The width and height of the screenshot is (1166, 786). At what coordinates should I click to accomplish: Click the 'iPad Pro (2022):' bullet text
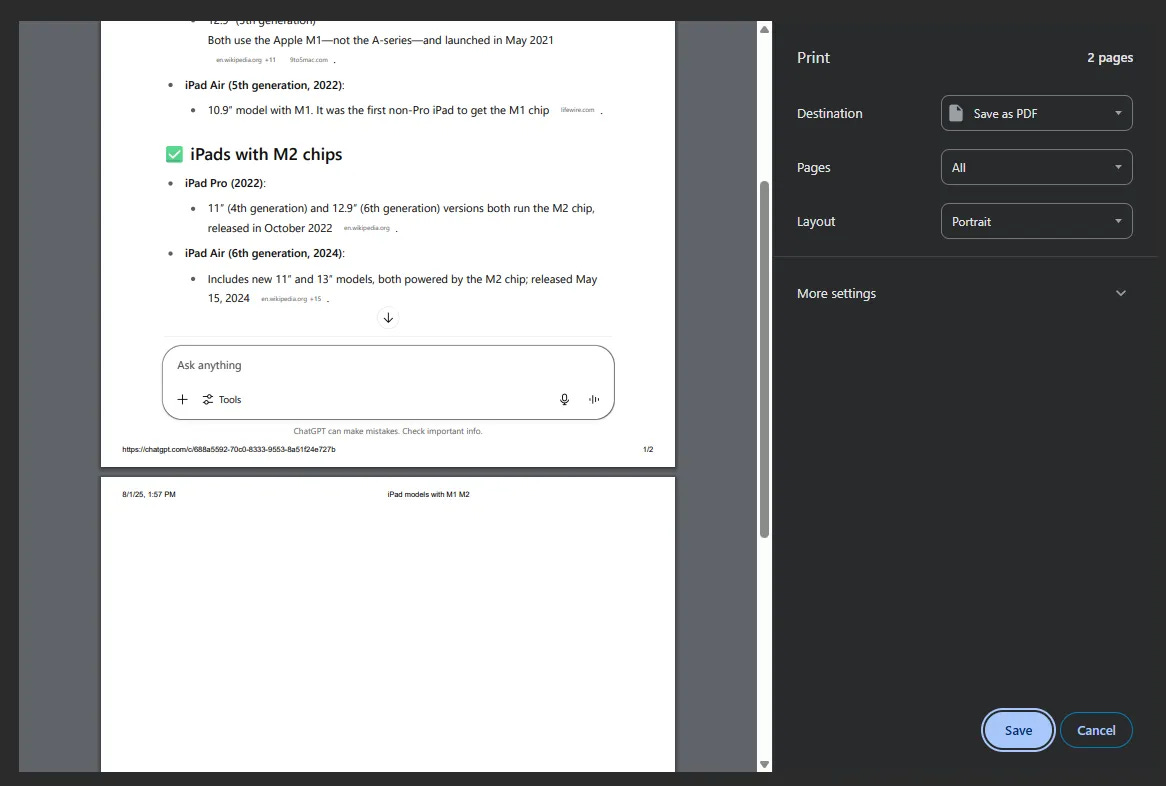pos(225,183)
